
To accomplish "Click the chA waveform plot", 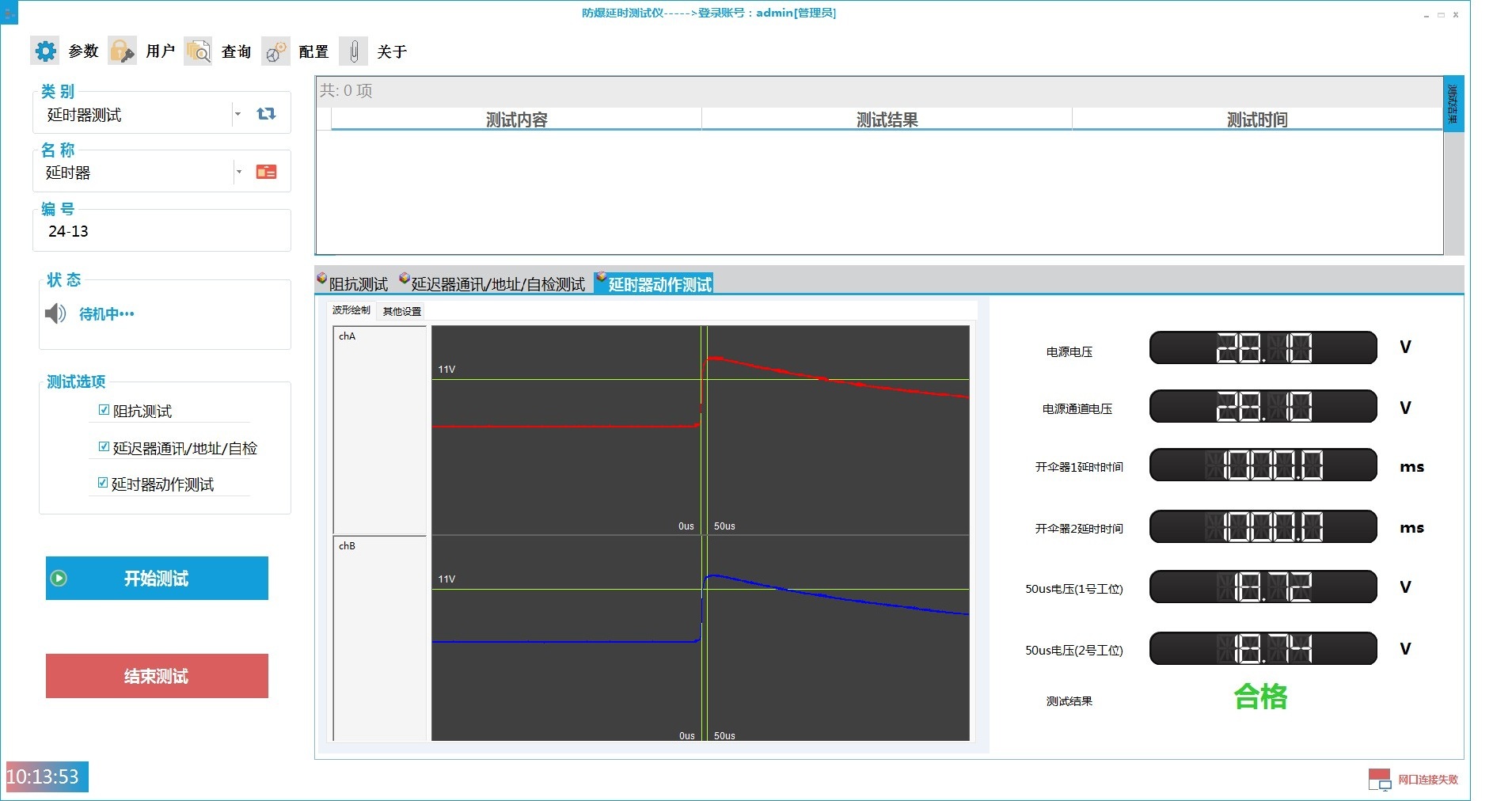I will (700, 430).
